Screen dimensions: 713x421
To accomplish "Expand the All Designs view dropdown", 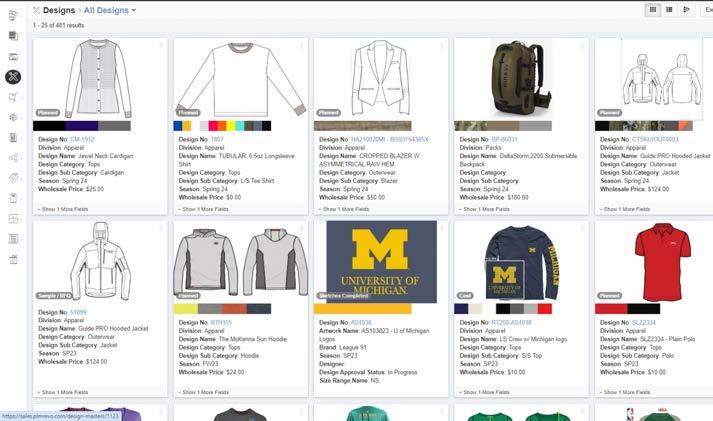I will [110, 10].
